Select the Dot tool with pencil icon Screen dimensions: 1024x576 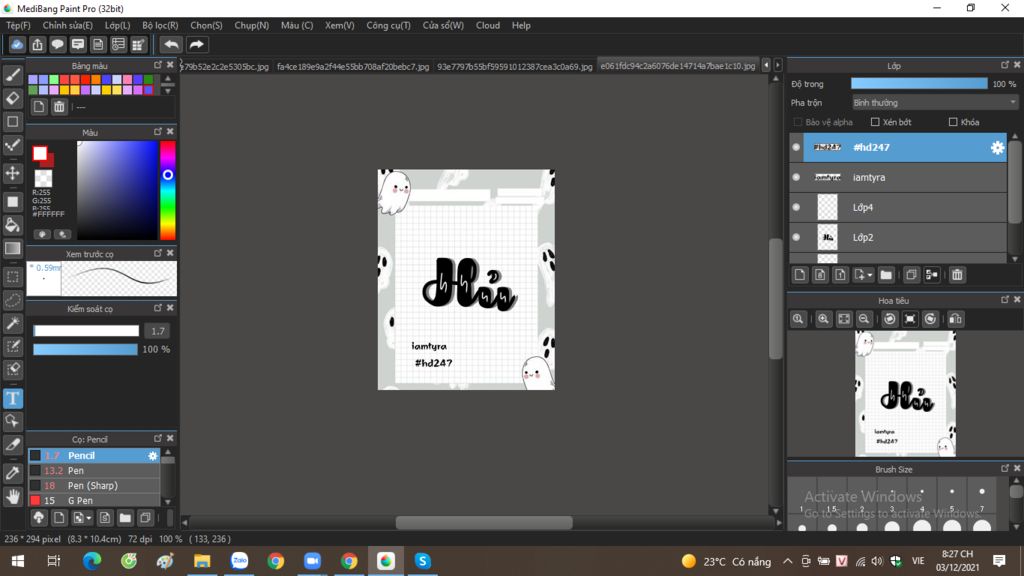tap(12, 145)
